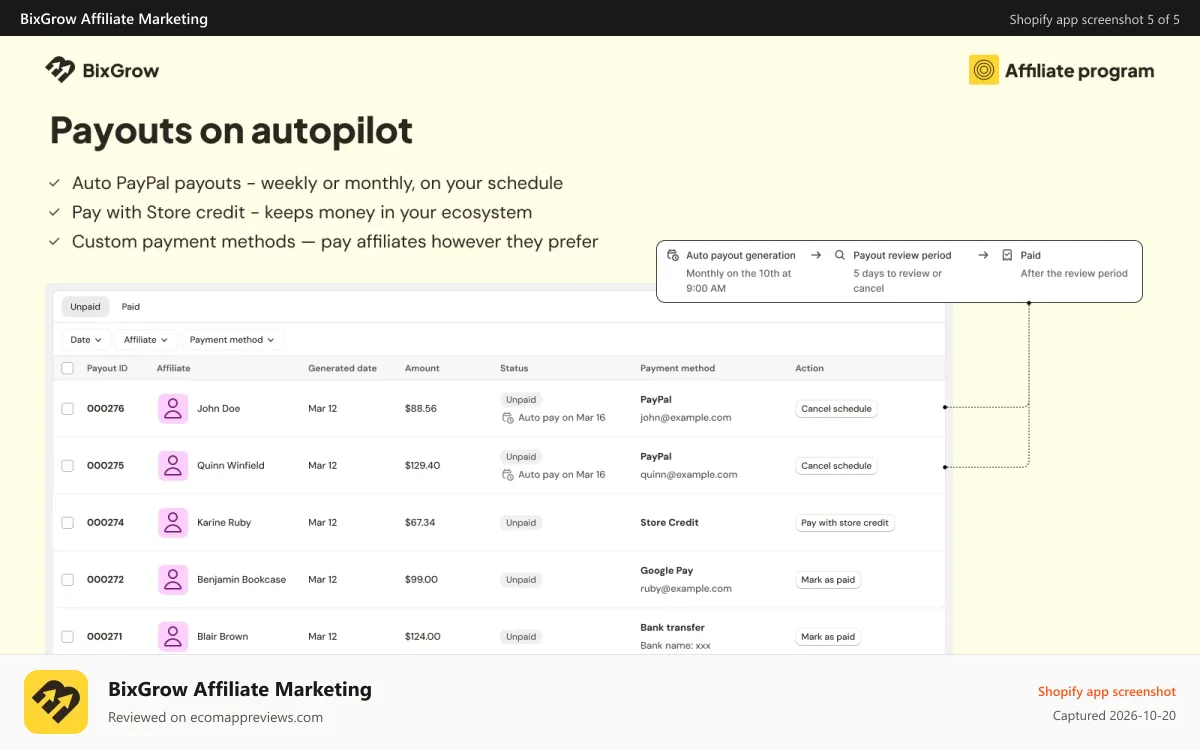The width and height of the screenshot is (1200, 750).
Task: Check the box for payout 000274
Action: pyautogui.click(x=68, y=522)
